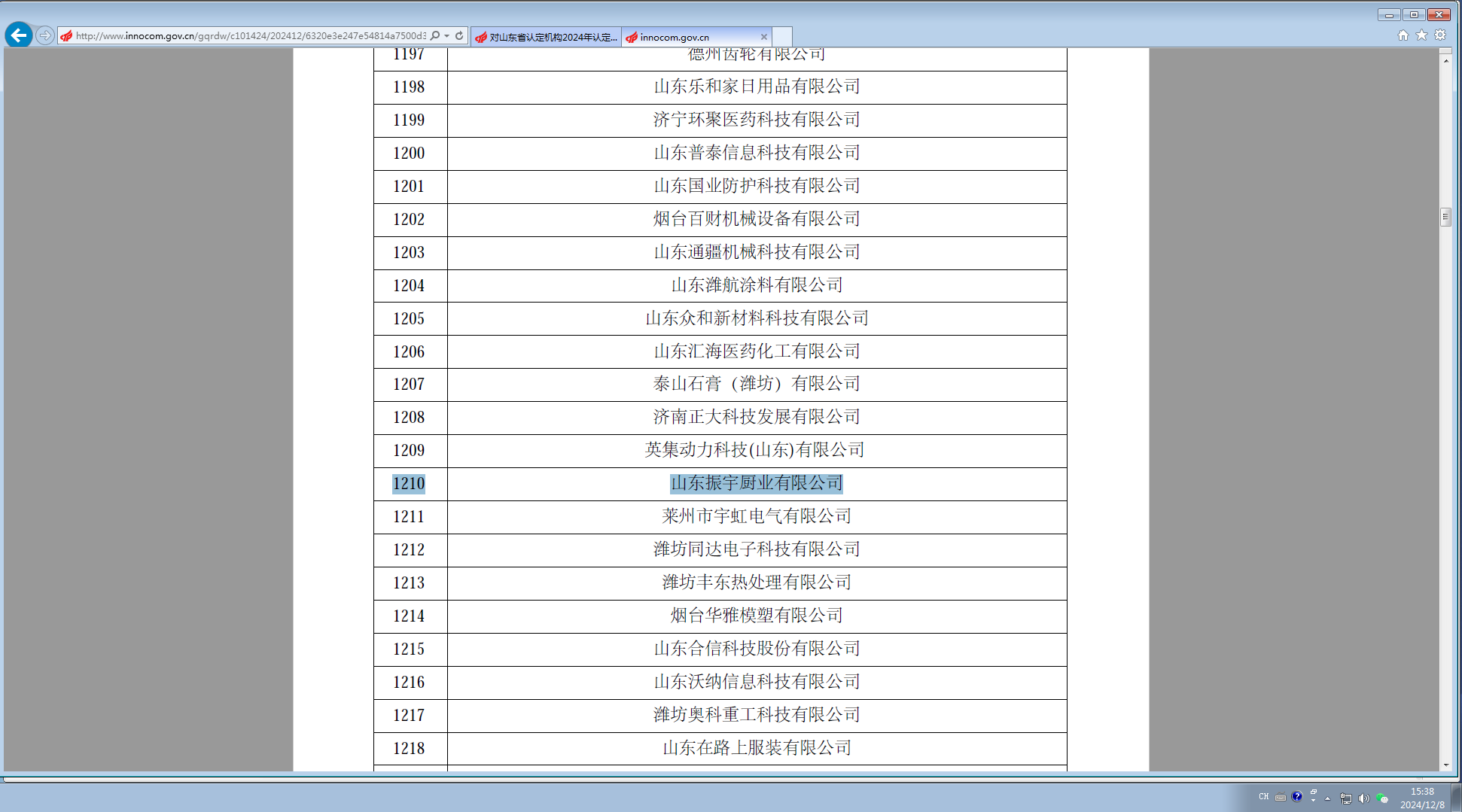The image size is (1462, 812).
Task: Click company name 山东沃纳信息科技有限公司
Action: [x=757, y=682]
